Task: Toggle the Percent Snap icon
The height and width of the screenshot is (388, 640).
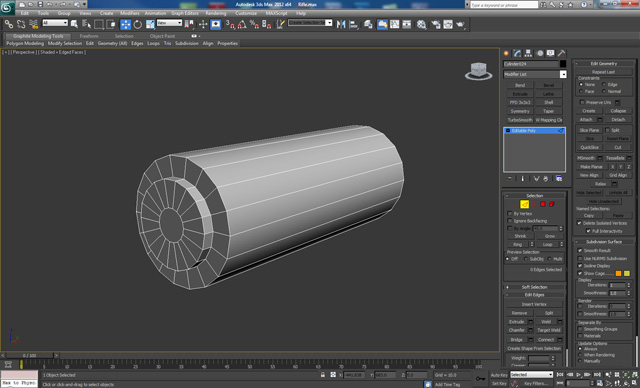Action: [x=254, y=24]
